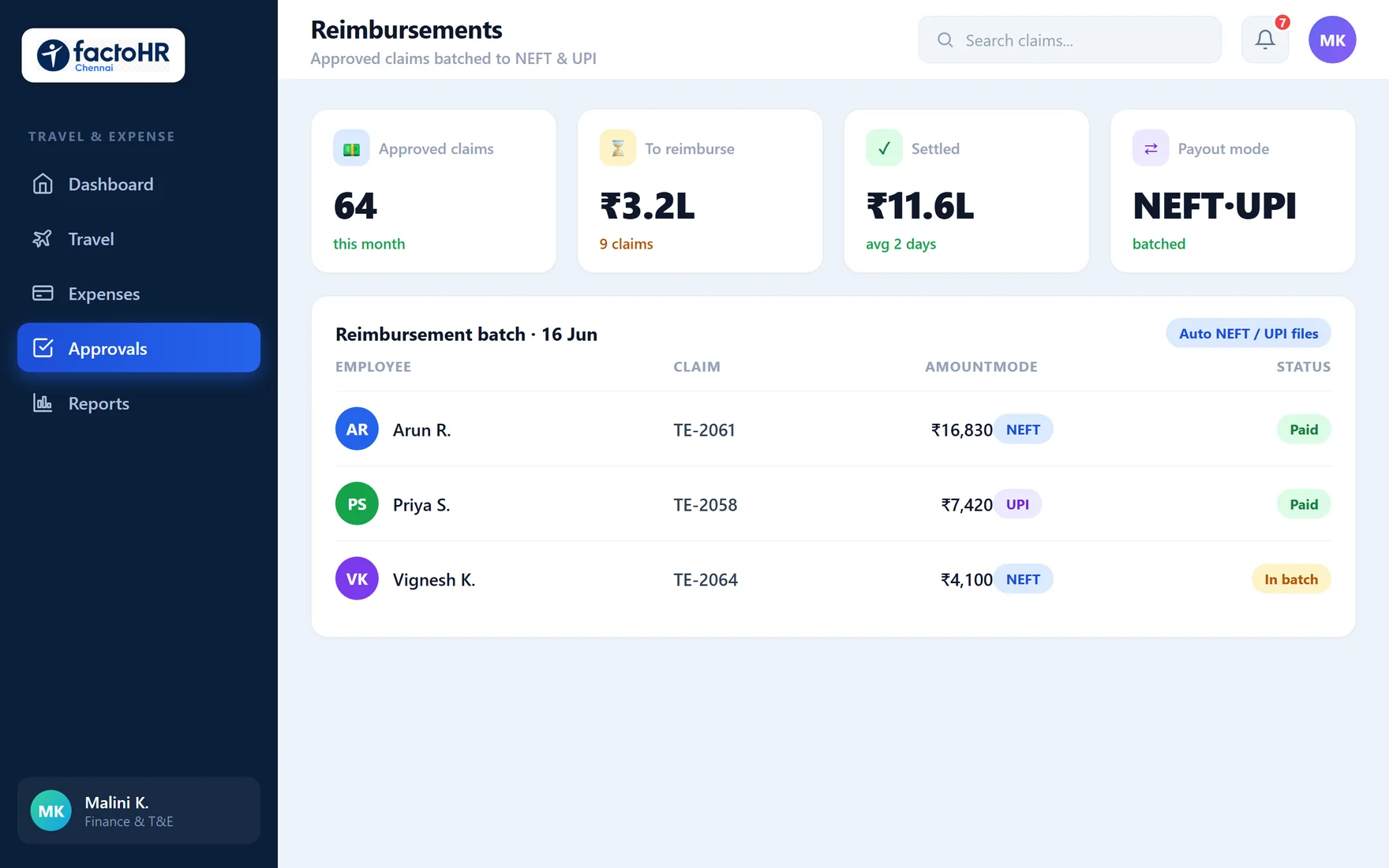The height and width of the screenshot is (868, 1389).
Task: Click the EMPLOYEE column header
Action: 373,367
